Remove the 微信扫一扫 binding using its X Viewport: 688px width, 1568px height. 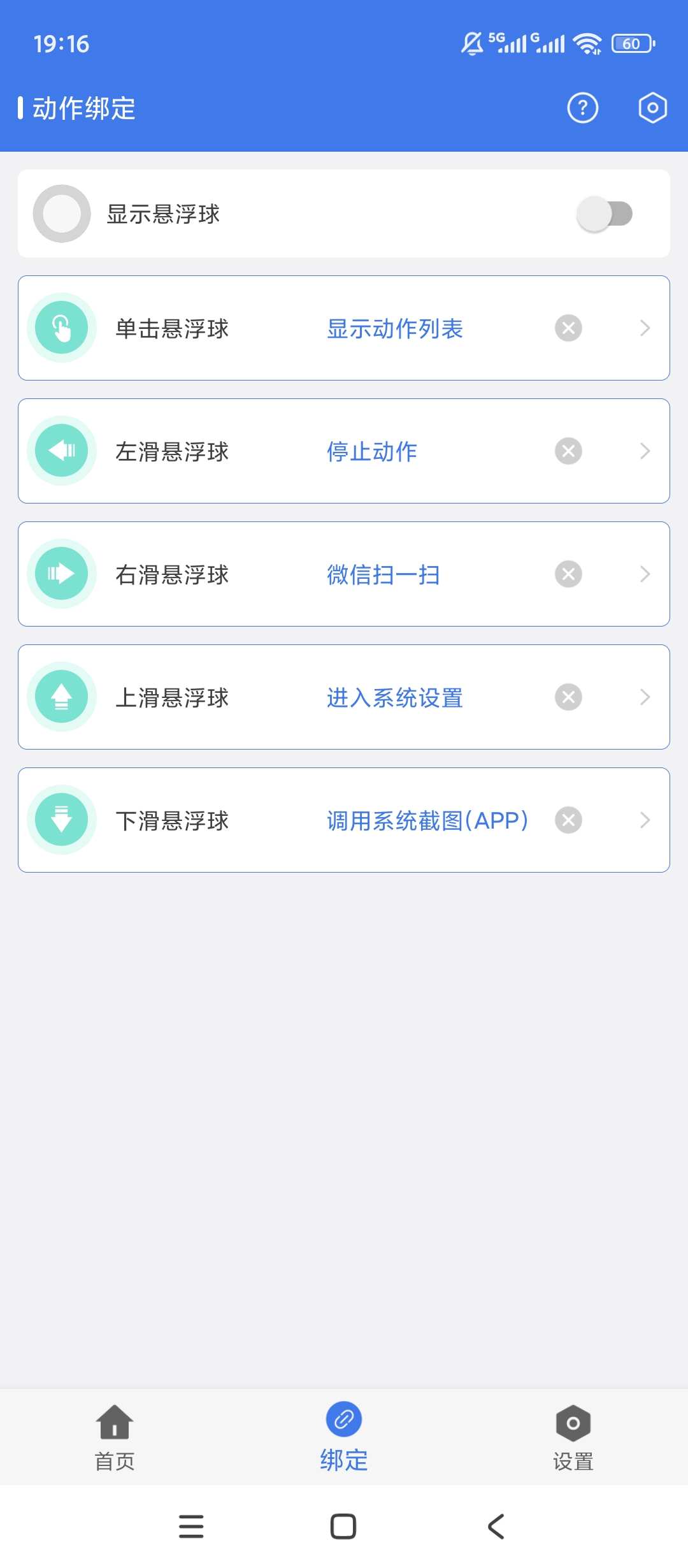(x=568, y=574)
